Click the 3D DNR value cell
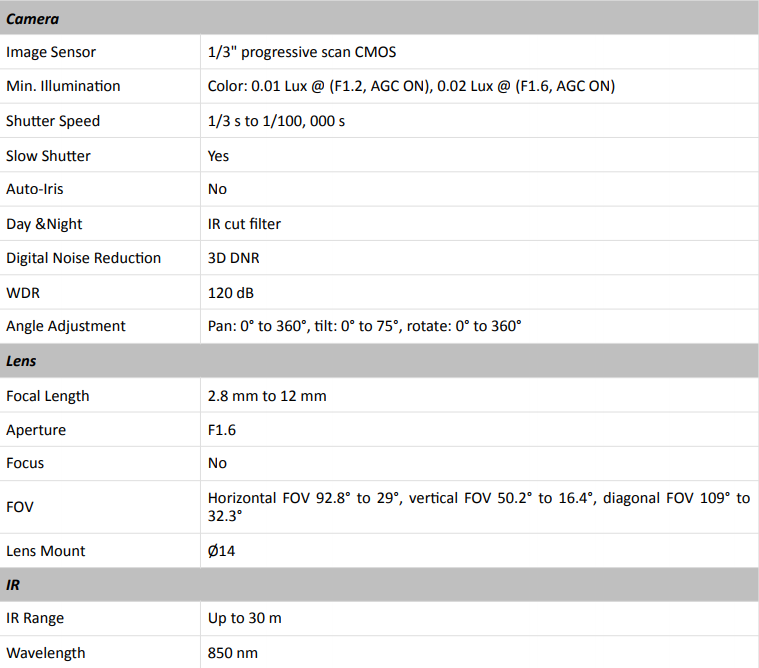This screenshot has height=668, width=759. click(x=479, y=258)
